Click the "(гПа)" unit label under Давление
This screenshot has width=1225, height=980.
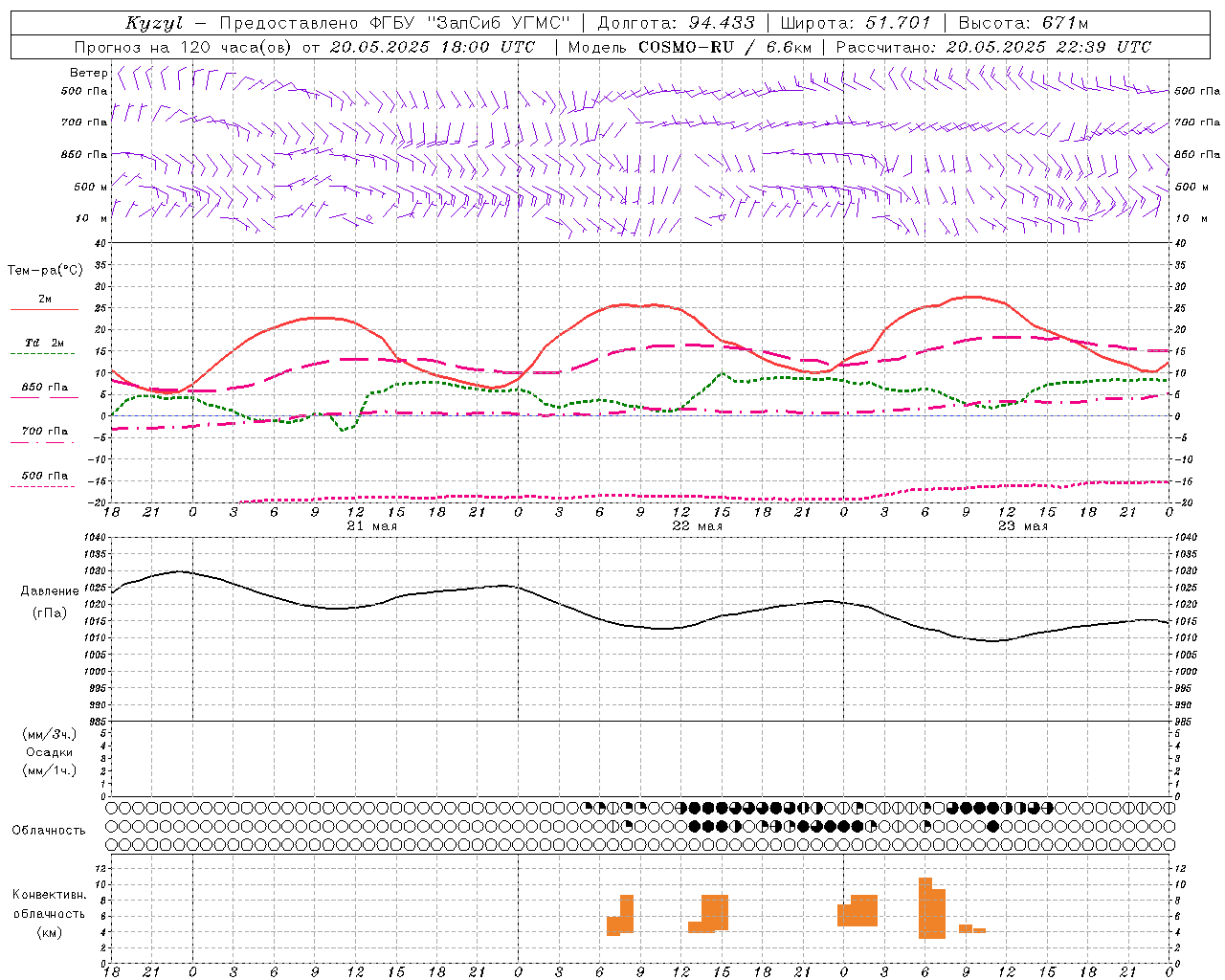coord(49,613)
